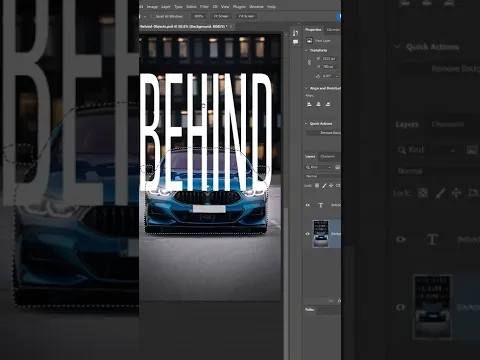480x360 pixels.
Task: Open the Comments panel icon
Action: tap(295, 42)
